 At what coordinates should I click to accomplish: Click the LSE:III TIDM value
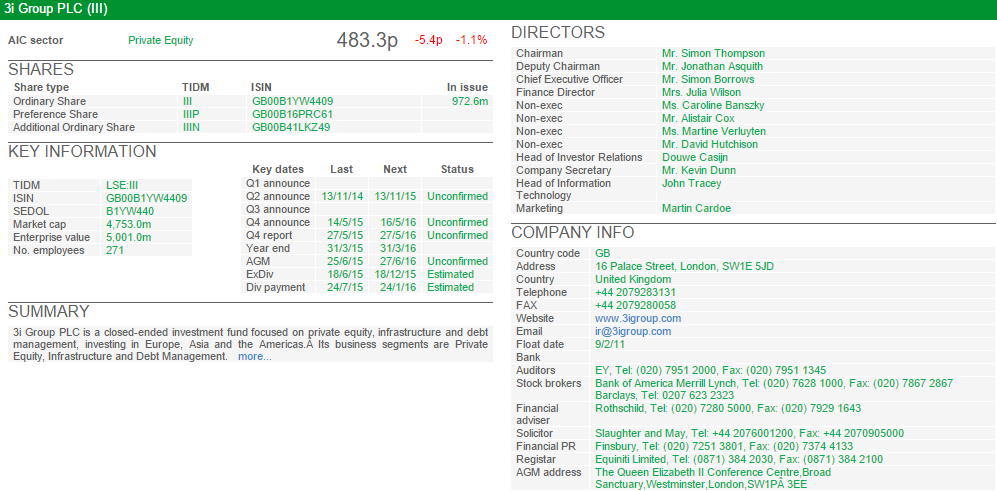coord(122,185)
